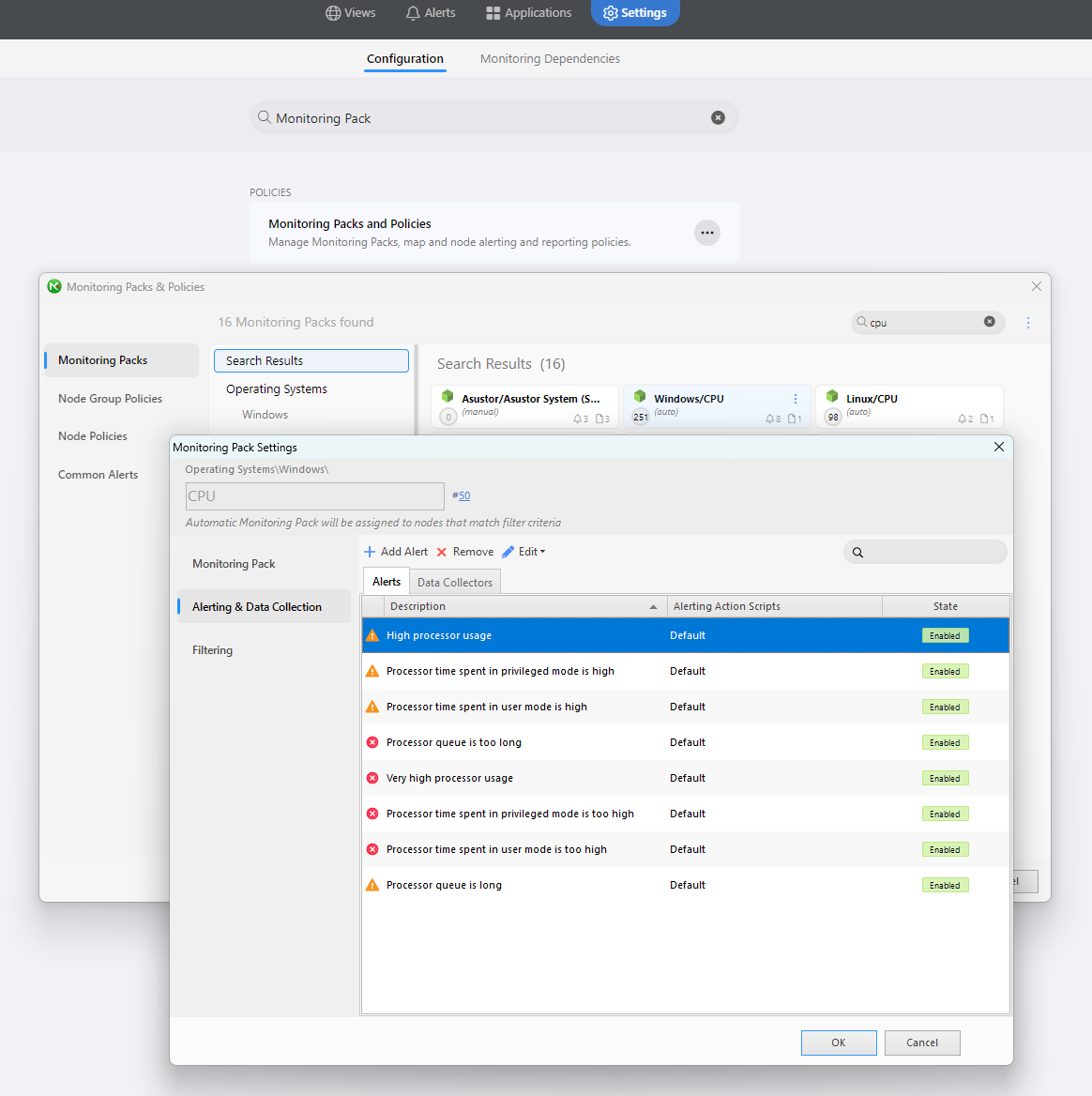Open the #50 filter link
The image size is (1092, 1096).
pyautogui.click(x=462, y=495)
